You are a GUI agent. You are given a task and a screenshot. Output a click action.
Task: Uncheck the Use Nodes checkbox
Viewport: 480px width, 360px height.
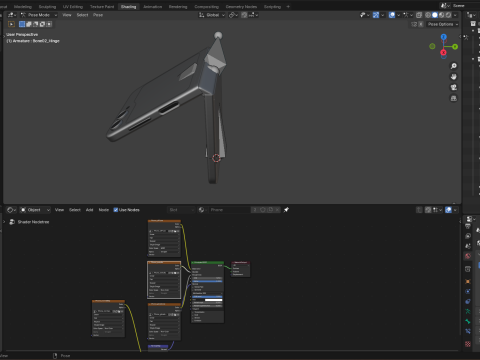click(116, 210)
